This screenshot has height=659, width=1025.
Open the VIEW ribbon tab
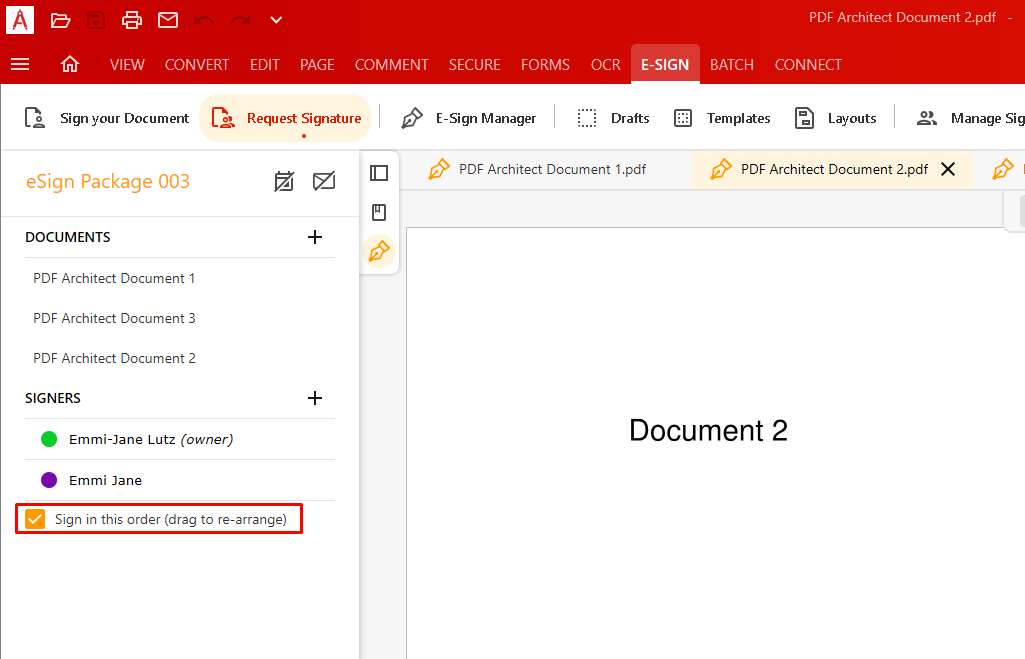tap(127, 65)
